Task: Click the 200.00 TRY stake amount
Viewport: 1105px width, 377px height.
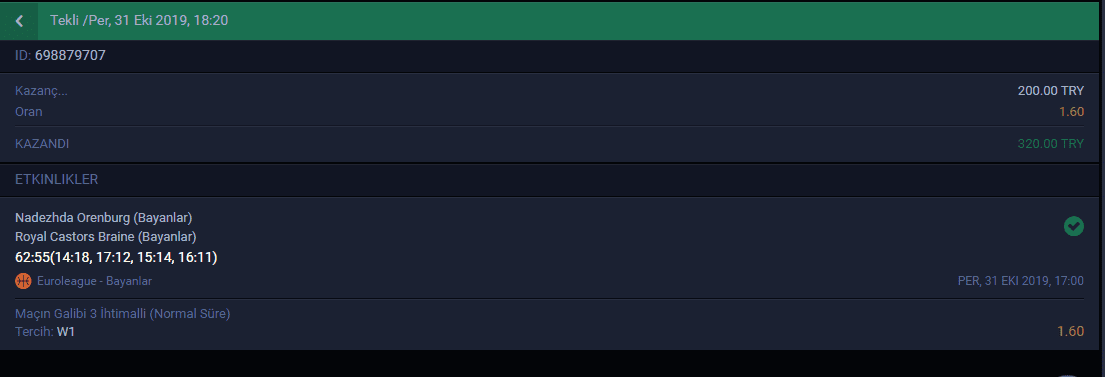Action: click(1051, 91)
